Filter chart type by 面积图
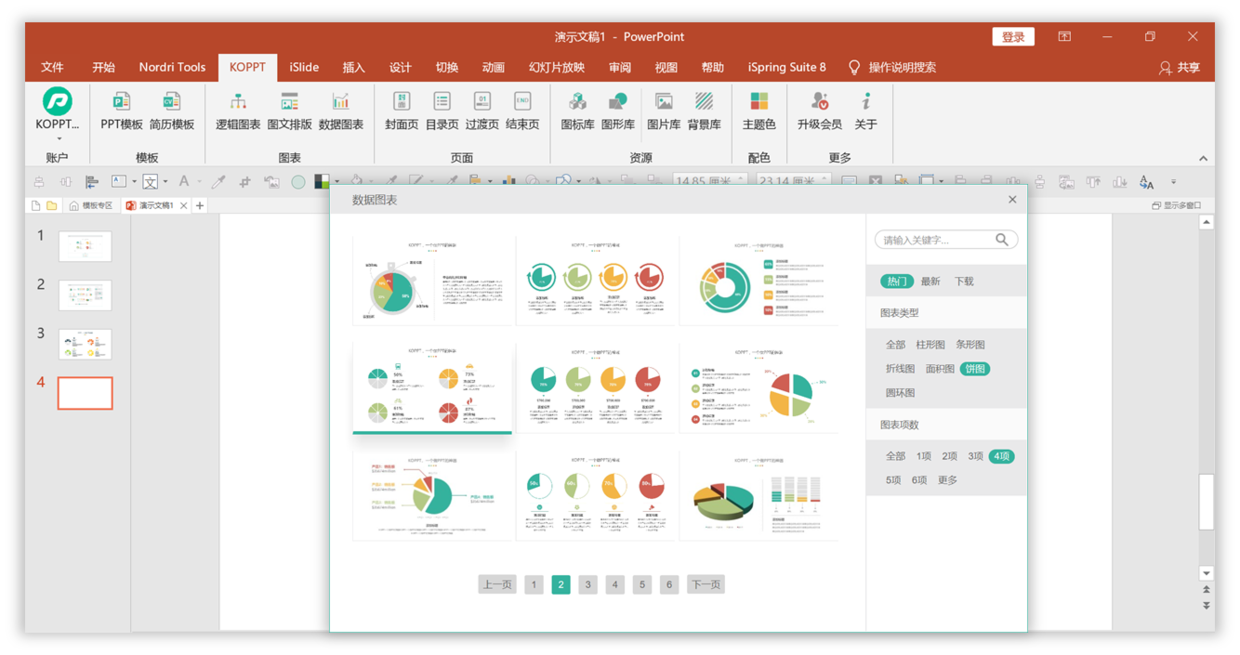 coord(940,369)
